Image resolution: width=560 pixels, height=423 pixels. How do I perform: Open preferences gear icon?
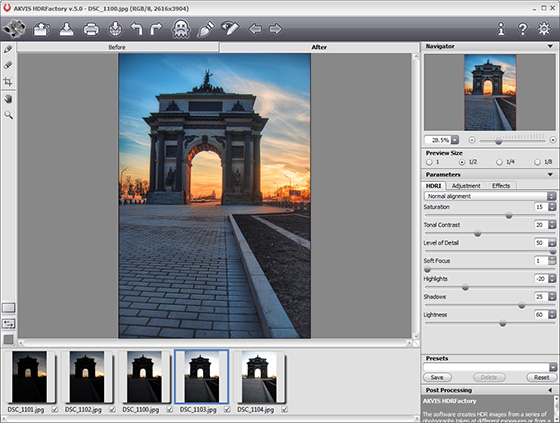pos(544,29)
